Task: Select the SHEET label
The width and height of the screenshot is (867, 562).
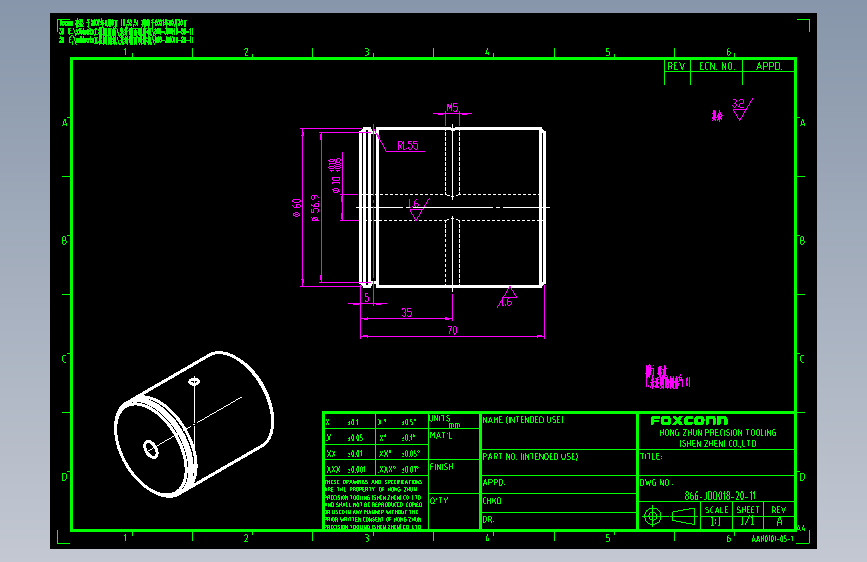Action: [x=748, y=509]
